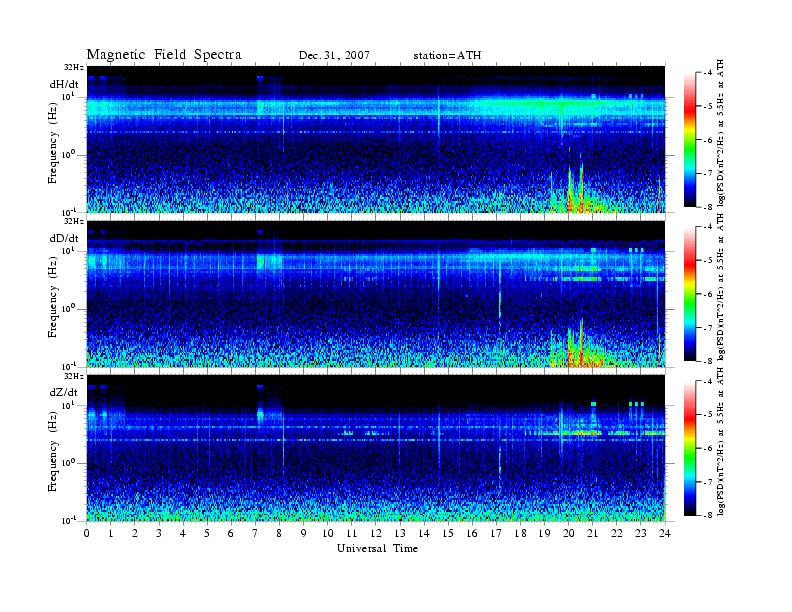
Task: Click the hour 5 tick label
Action: pos(207,533)
